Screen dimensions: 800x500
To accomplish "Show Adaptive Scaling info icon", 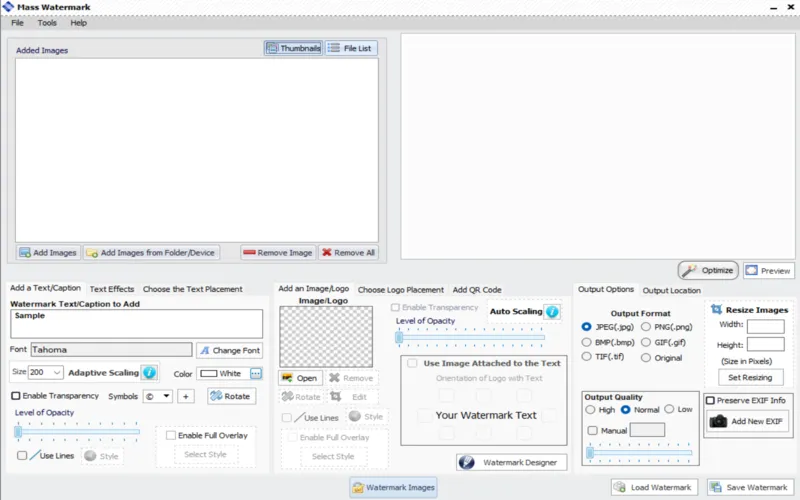I will pyautogui.click(x=149, y=372).
